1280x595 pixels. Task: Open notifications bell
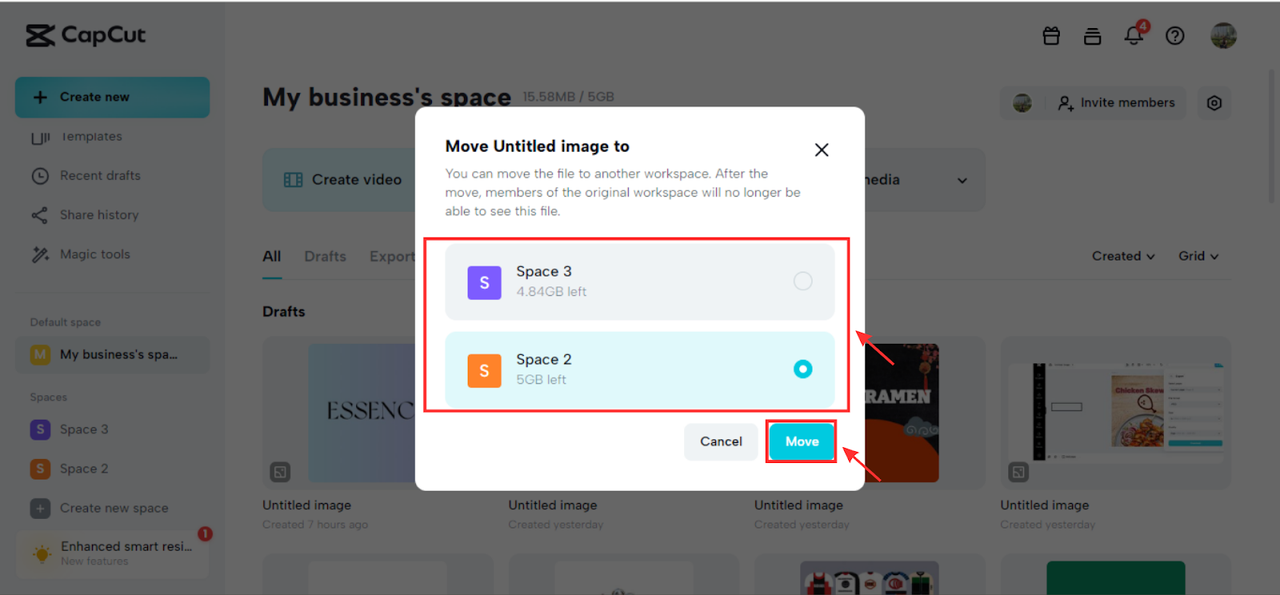[1133, 36]
